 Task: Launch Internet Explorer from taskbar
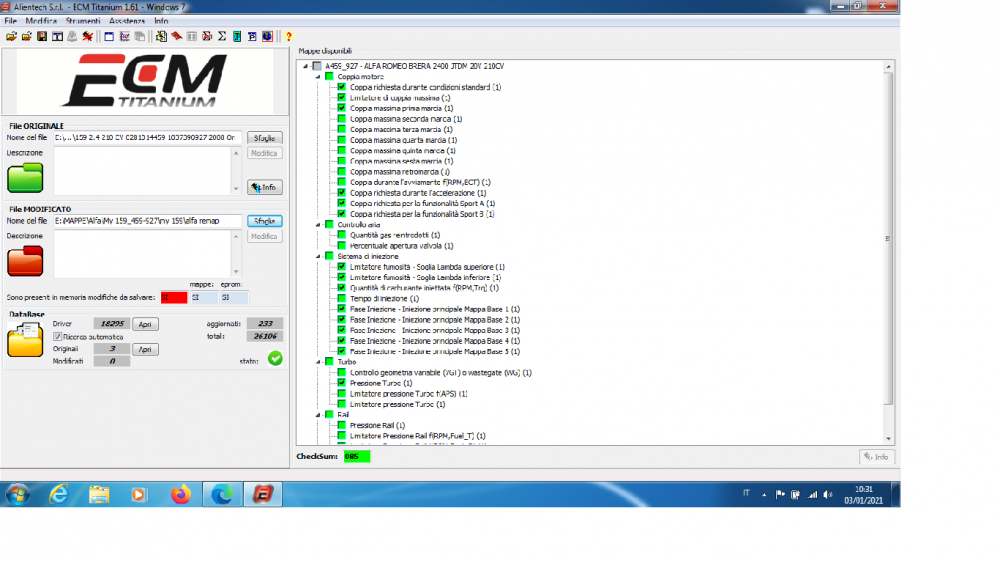coord(59,494)
